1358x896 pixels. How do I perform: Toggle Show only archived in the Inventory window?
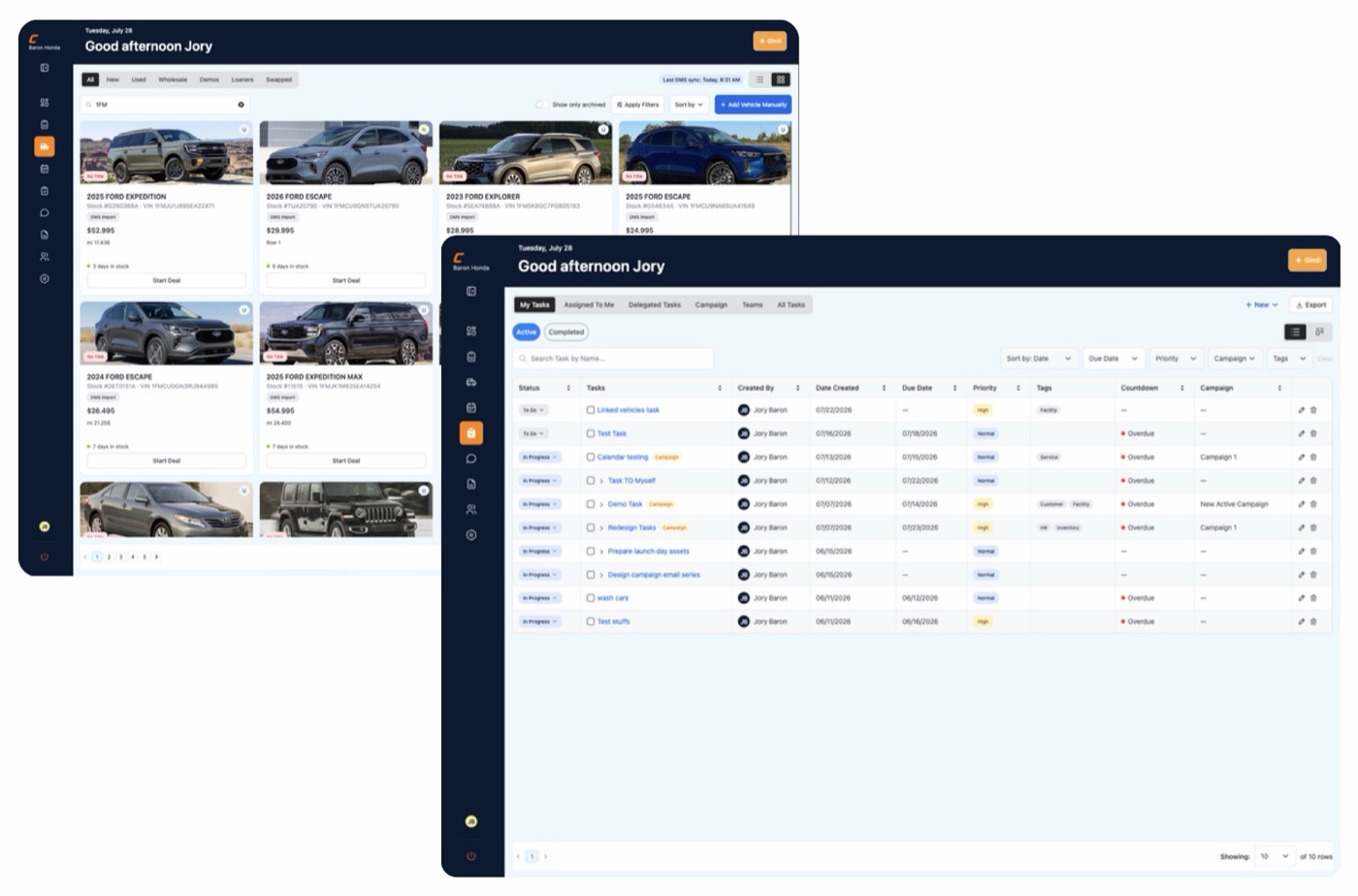540,105
